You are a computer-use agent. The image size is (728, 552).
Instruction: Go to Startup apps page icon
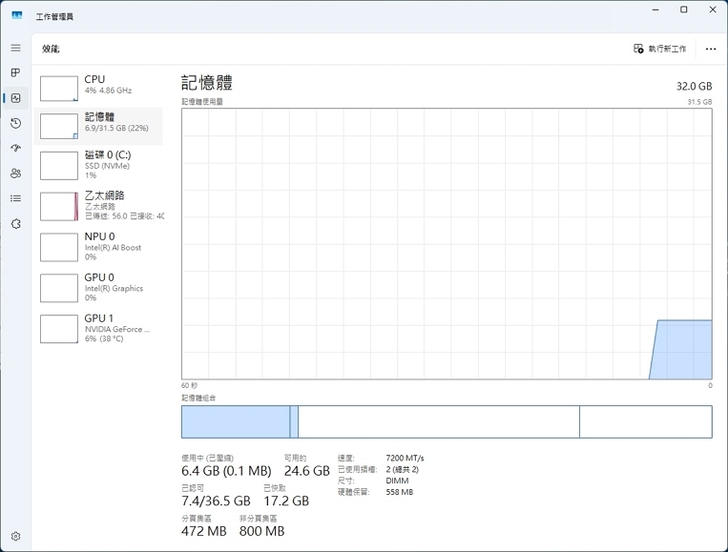(15, 148)
